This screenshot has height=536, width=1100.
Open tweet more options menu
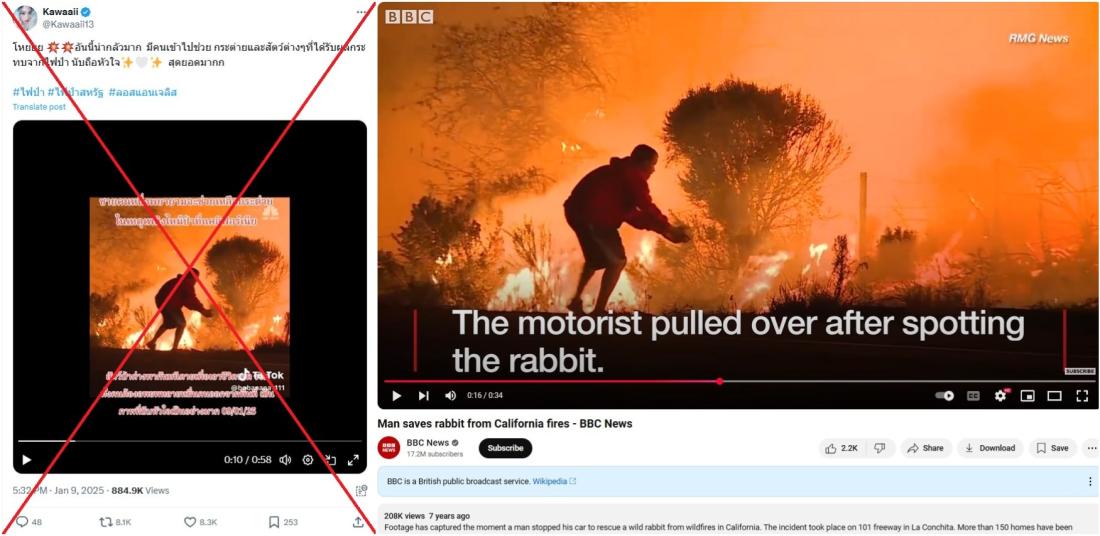tap(361, 12)
